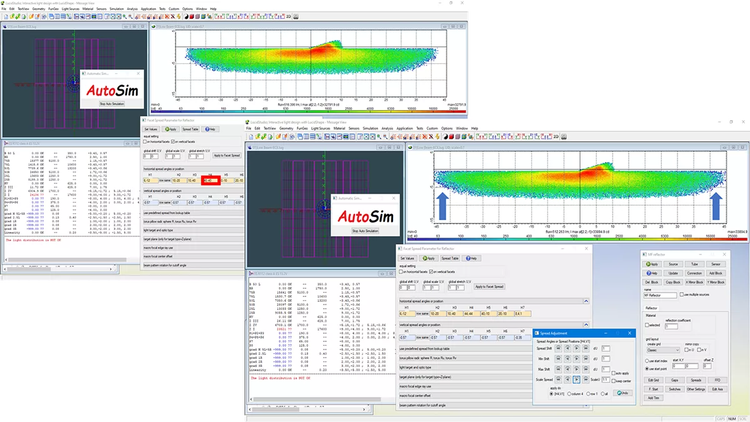Click the lightning bolt icon in front window toolbar
Screen dimensions: 750x422
click(437, 137)
